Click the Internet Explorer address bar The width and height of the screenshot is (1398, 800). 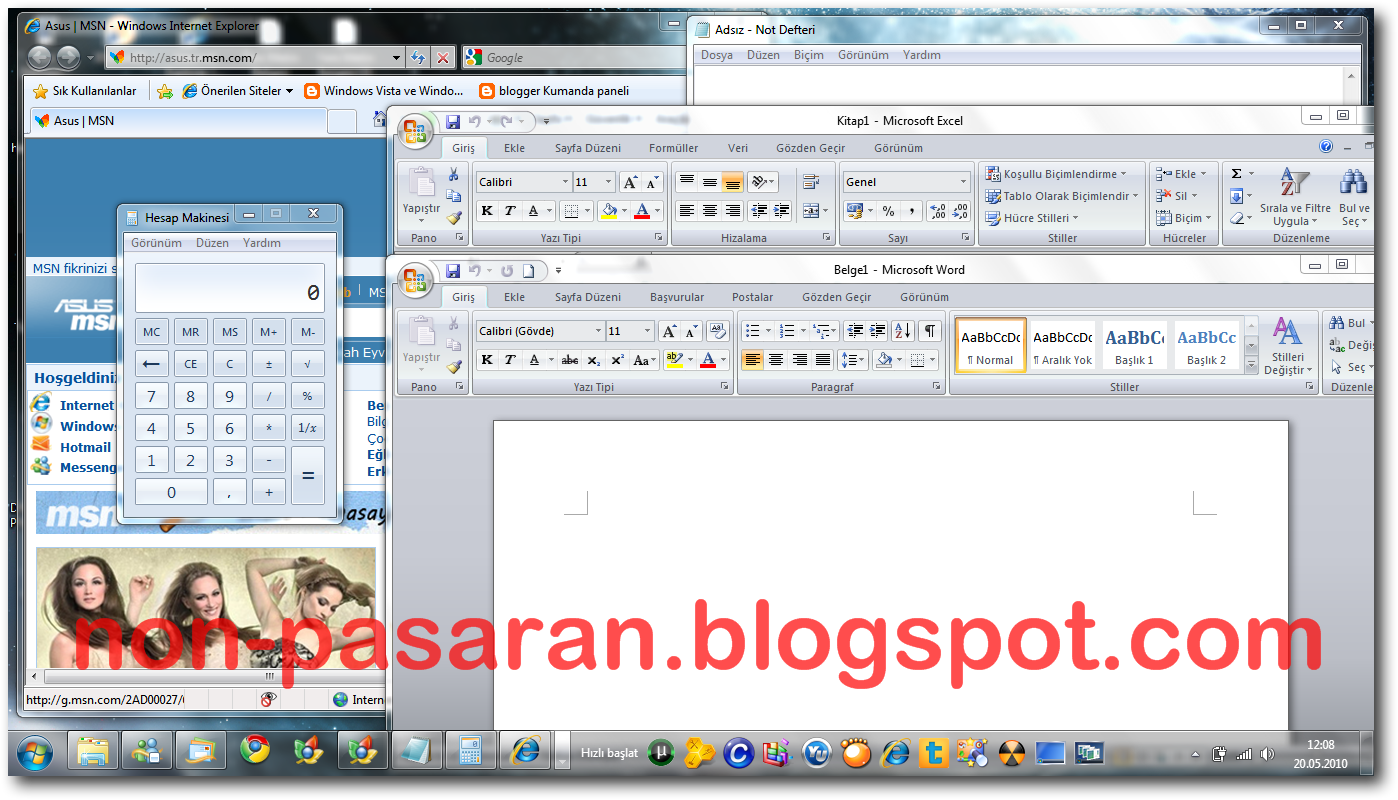pyautogui.click(x=255, y=58)
